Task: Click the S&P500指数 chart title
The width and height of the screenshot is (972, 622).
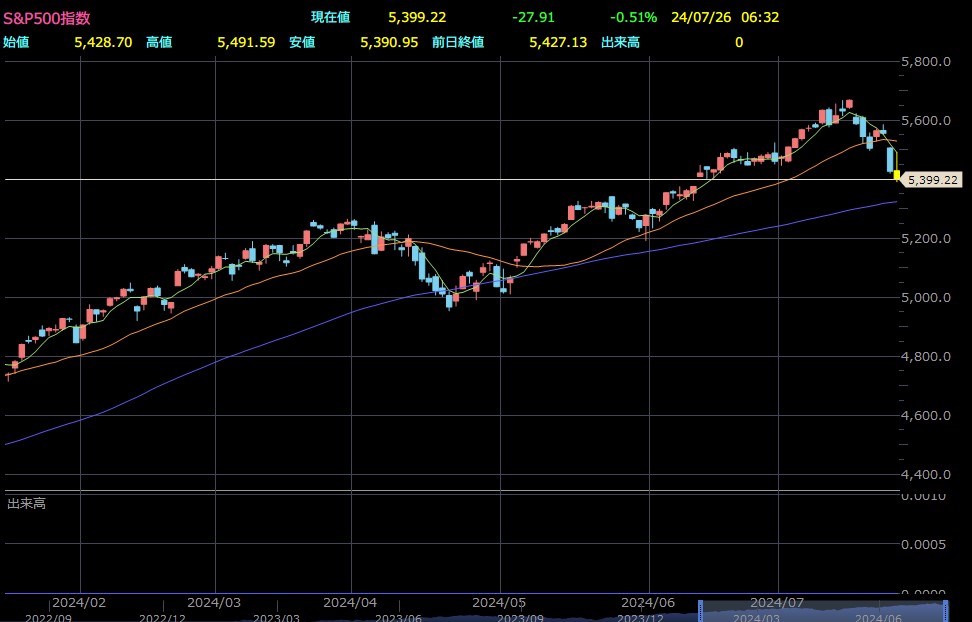Action: [x=47, y=18]
